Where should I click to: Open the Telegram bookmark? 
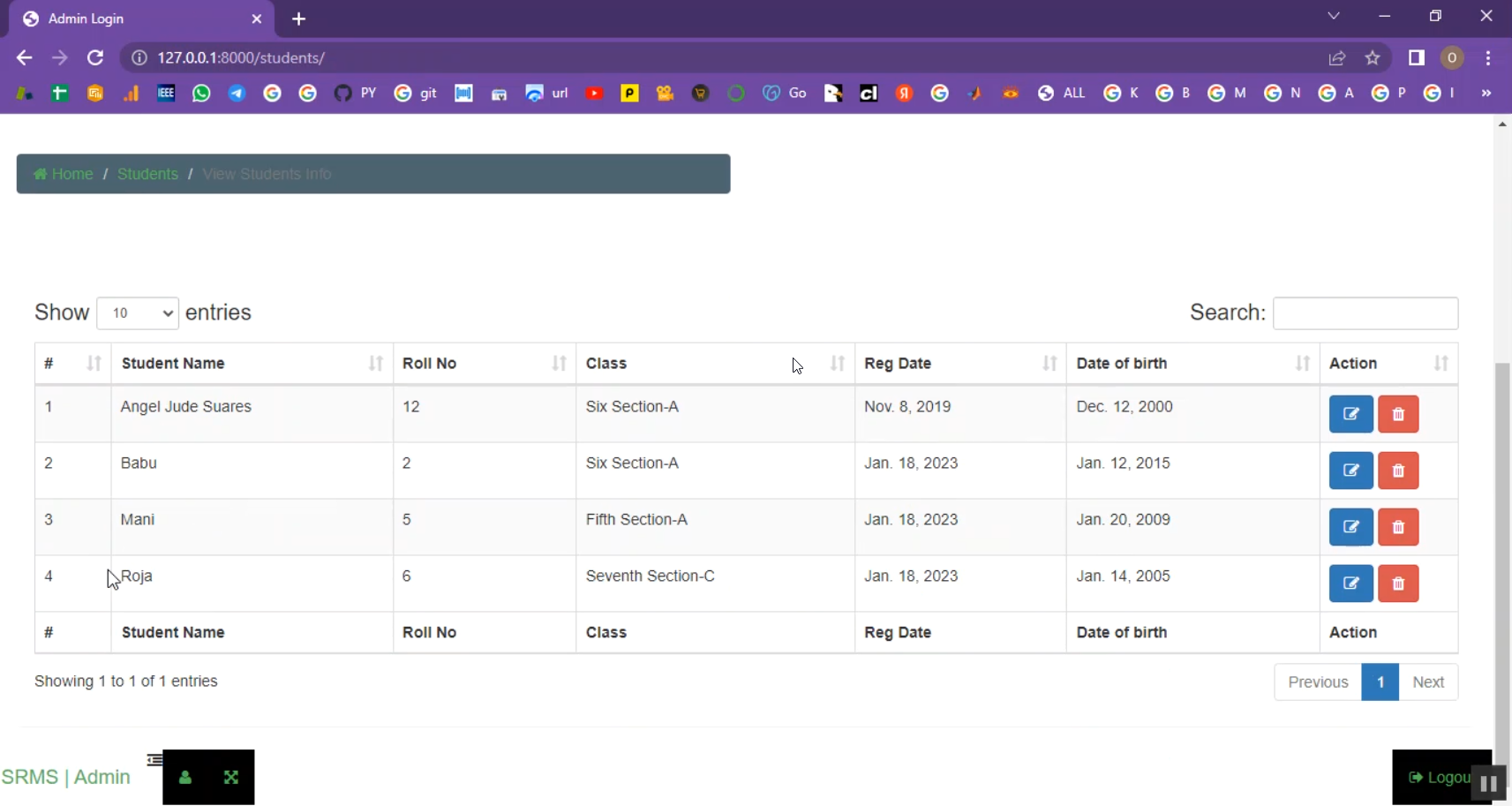(237, 93)
